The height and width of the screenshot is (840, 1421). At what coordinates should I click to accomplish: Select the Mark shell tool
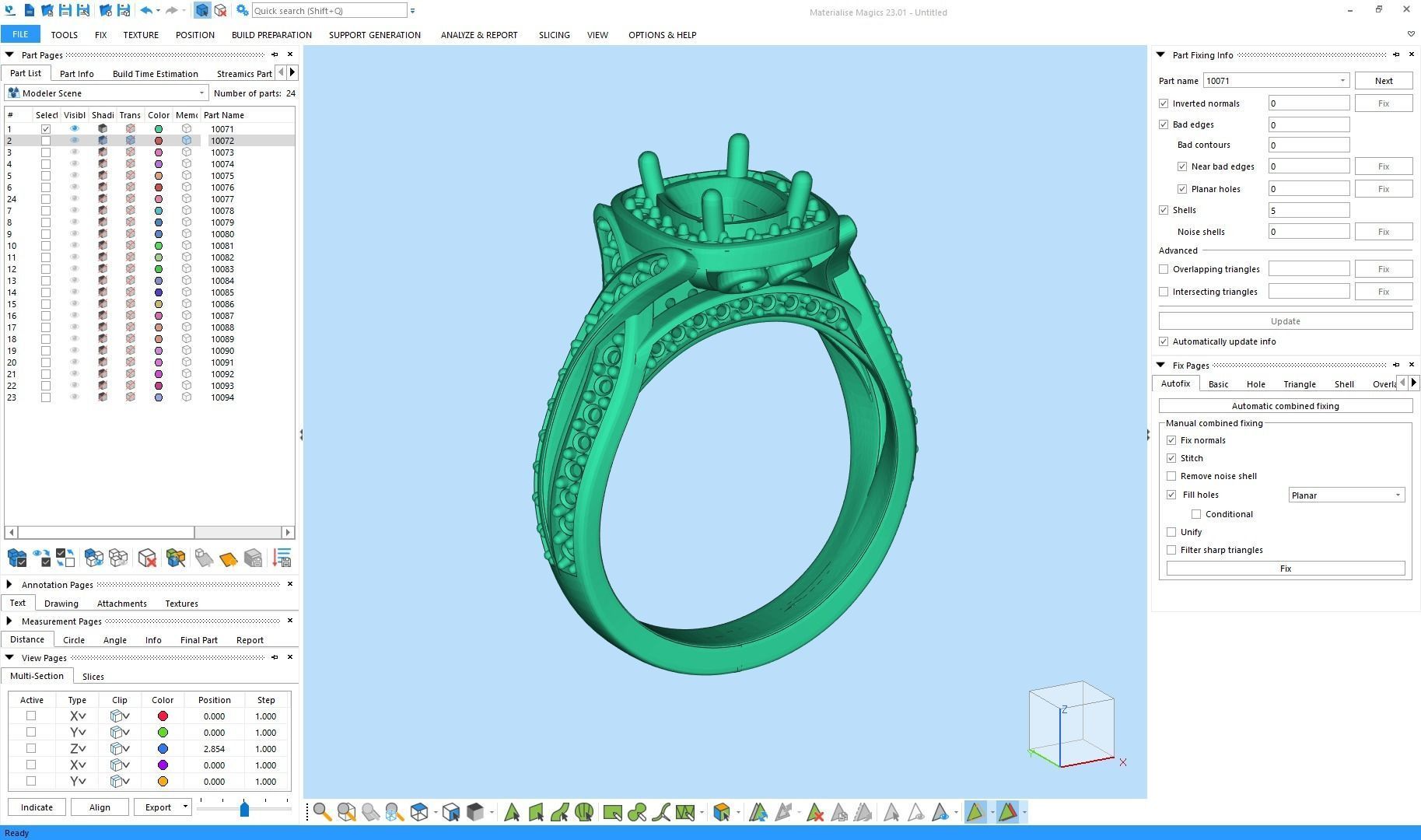tap(584, 813)
